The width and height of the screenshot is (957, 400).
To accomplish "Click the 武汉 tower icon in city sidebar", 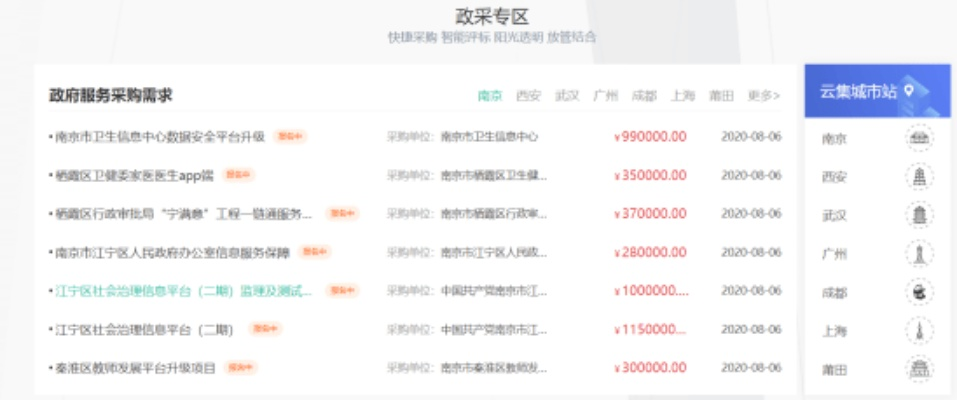I will (919, 216).
